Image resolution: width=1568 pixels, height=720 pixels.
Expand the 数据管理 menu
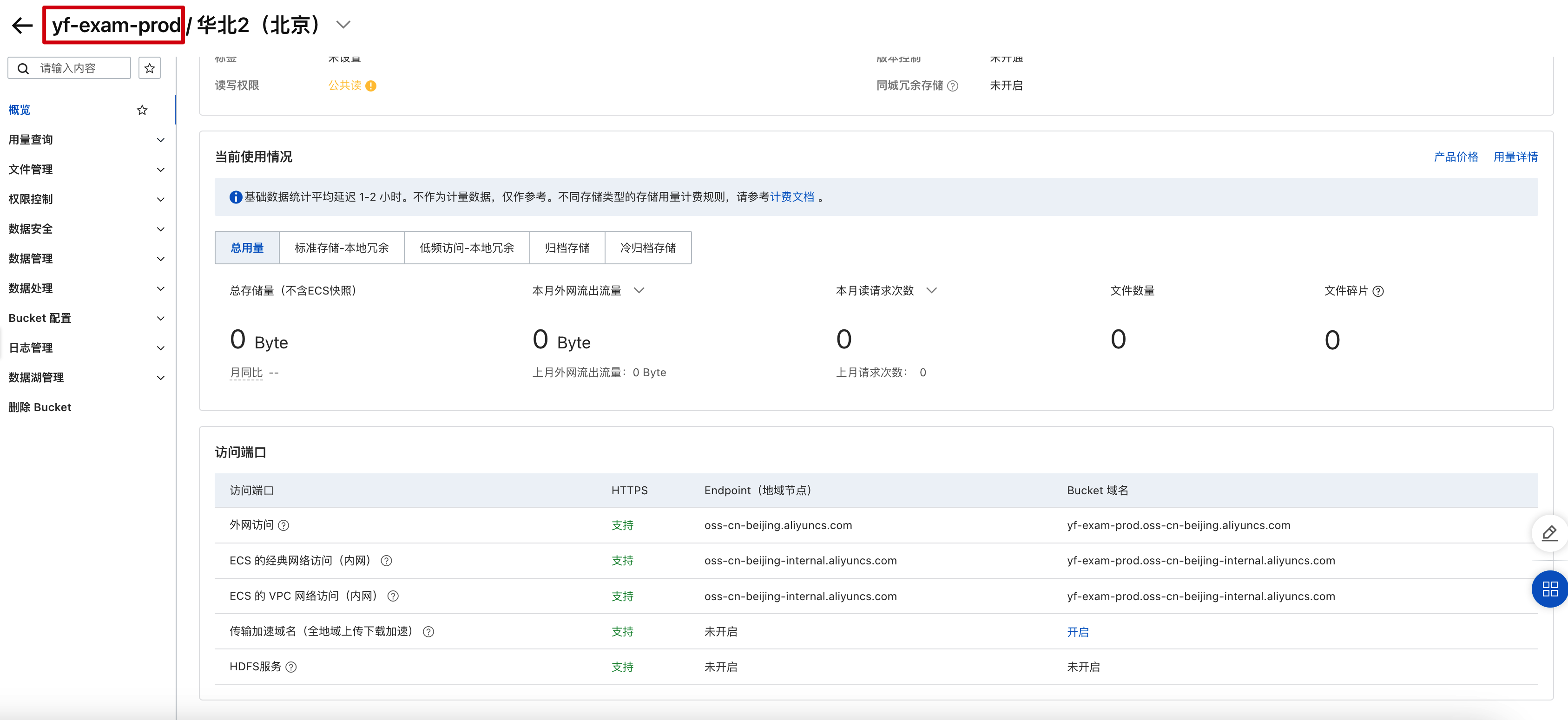point(86,259)
